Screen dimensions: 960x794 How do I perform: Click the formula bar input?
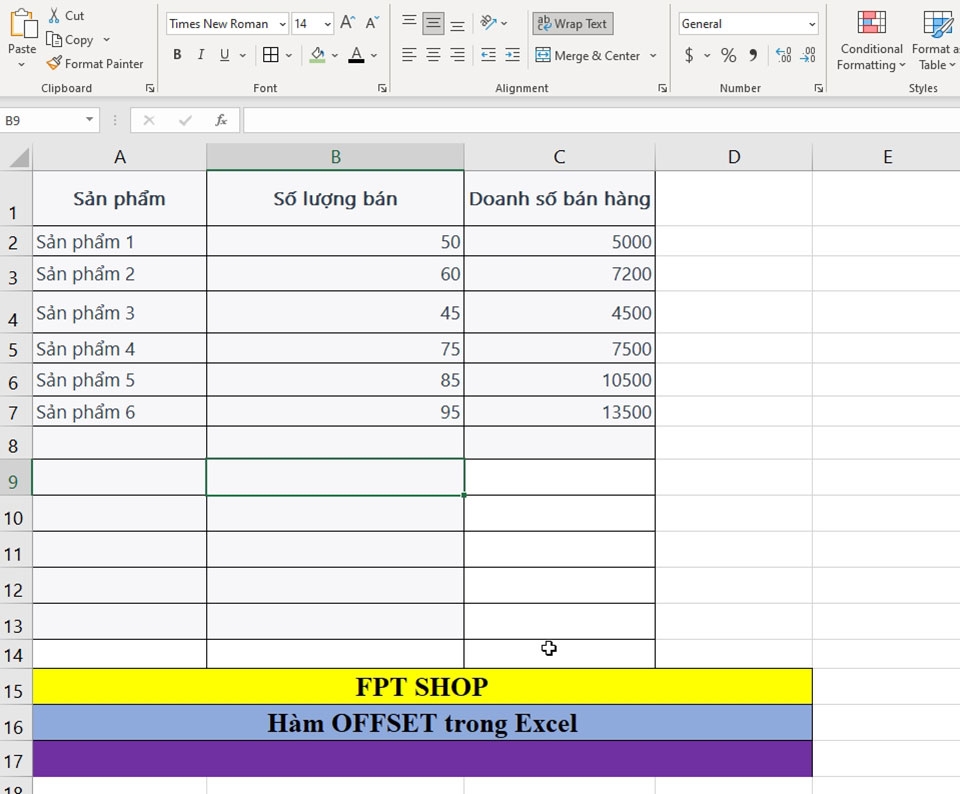tap(601, 120)
